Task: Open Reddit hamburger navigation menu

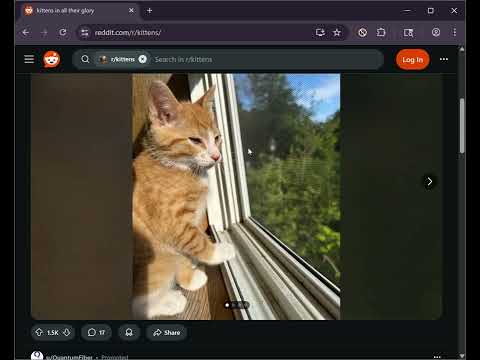Action: click(x=29, y=59)
